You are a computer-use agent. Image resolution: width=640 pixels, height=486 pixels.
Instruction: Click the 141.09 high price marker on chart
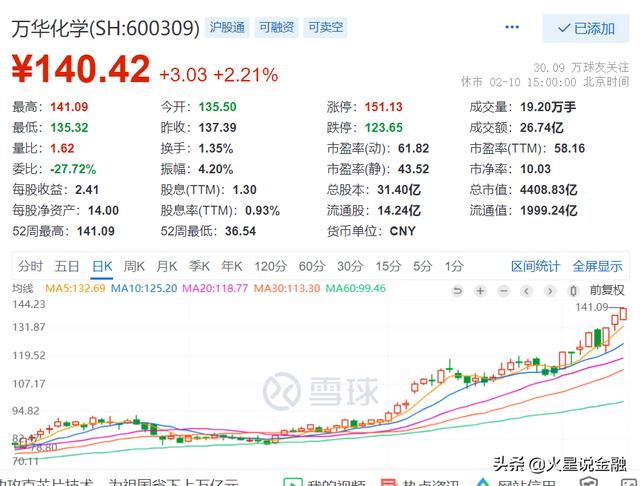coord(591,307)
